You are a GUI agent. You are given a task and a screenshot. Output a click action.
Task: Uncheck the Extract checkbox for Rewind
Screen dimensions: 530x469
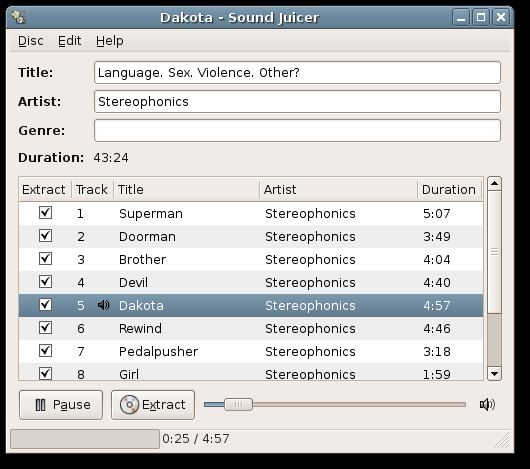(45, 328)
